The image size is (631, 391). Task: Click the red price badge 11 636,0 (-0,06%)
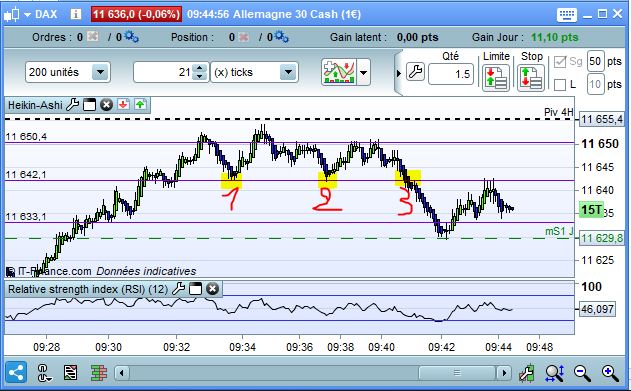click(136, 14)
